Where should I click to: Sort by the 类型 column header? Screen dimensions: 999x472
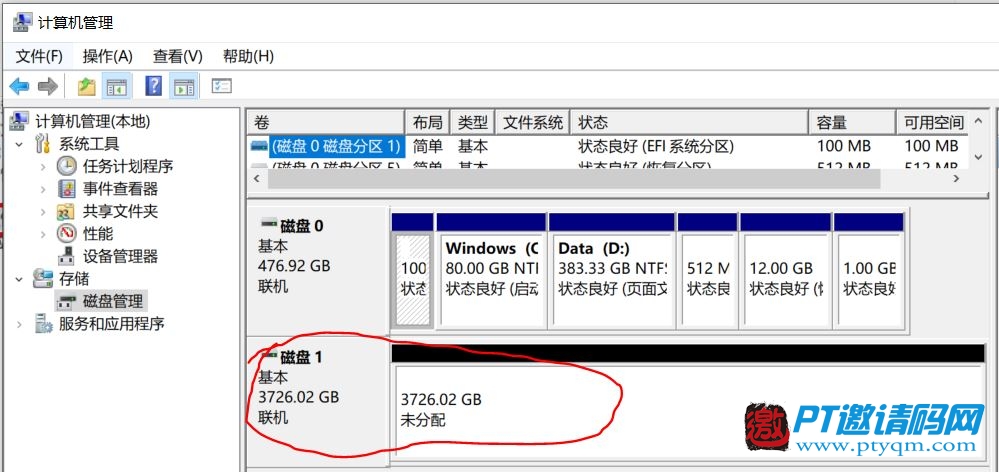[472, 122]
